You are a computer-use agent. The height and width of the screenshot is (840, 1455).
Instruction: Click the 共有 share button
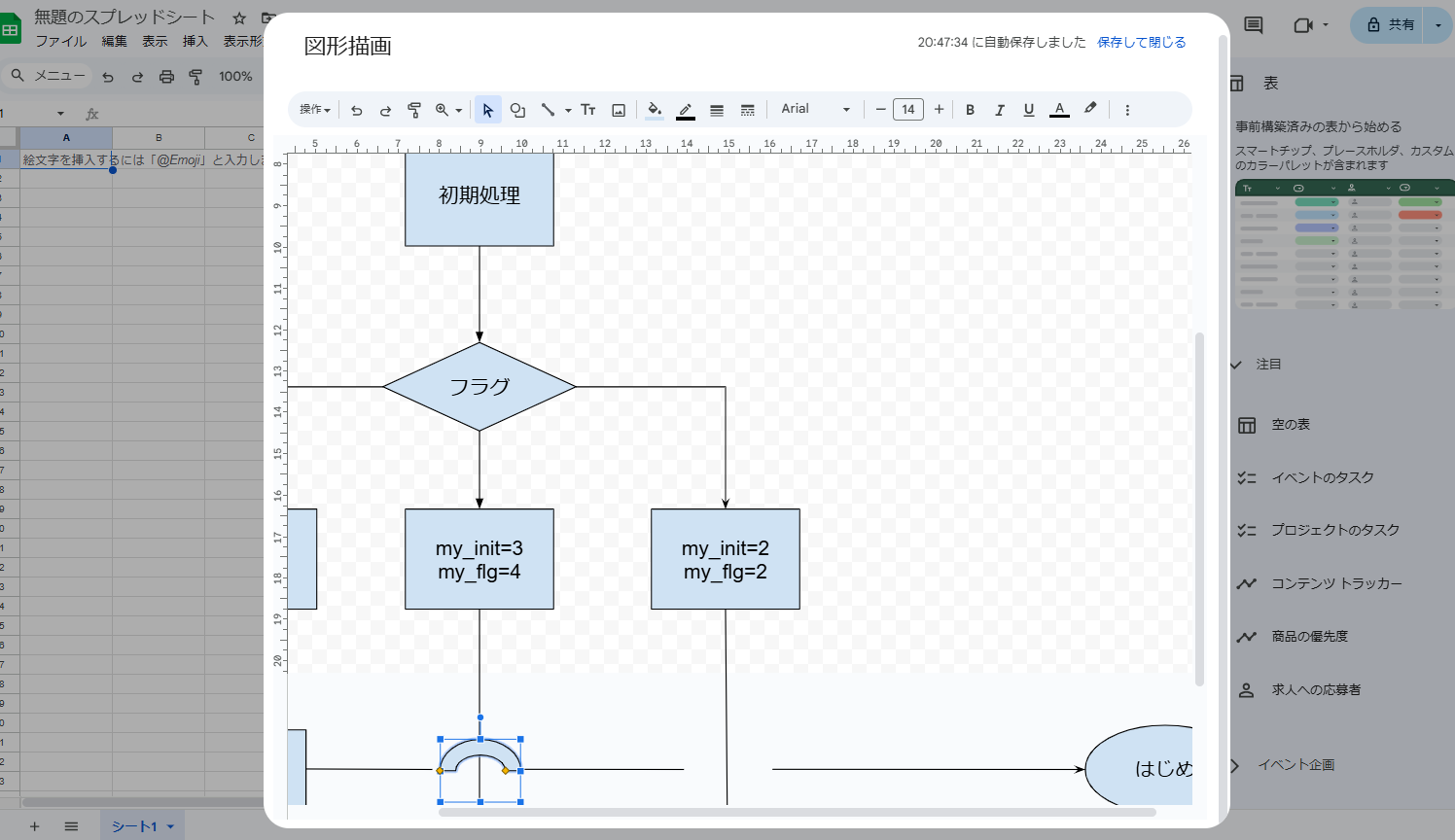pos(1389,25)
